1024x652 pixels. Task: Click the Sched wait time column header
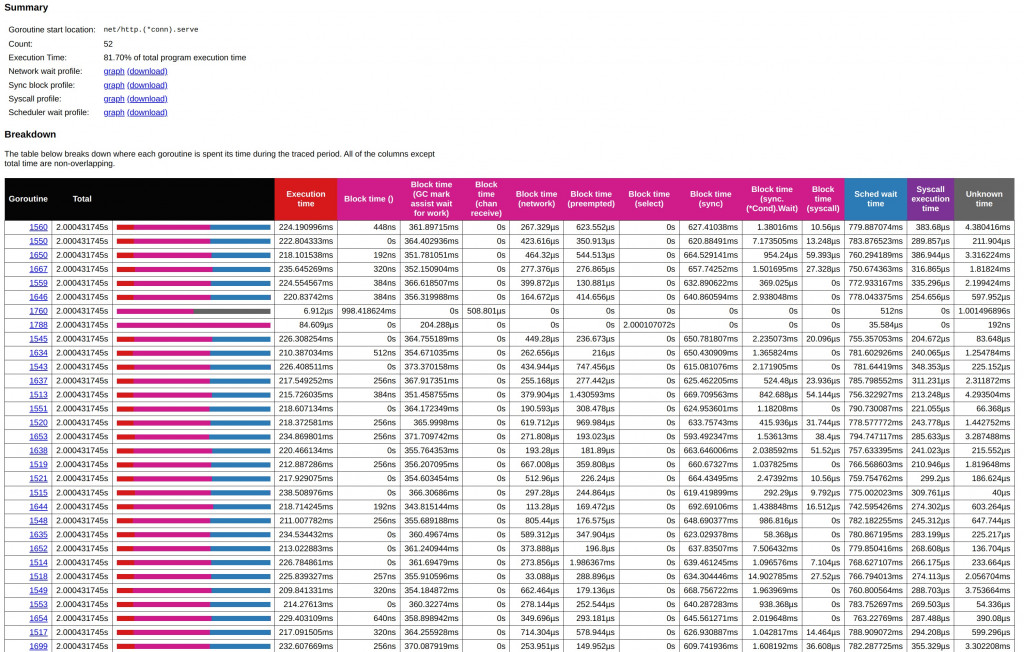point(875,199)
